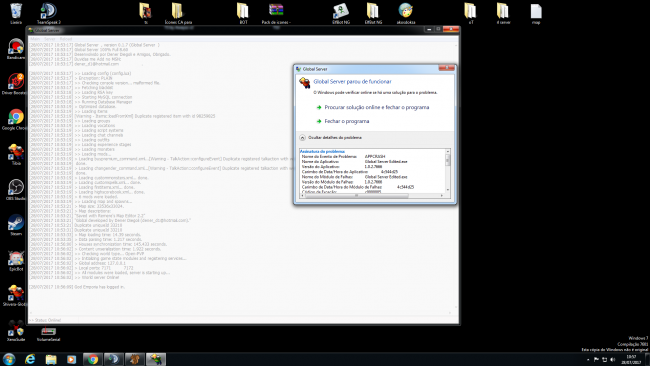Image resolution: width=650 pixels, height=366 pixels.
Task: Open the paint palette desktop icon
Action: tap(405, 13)
